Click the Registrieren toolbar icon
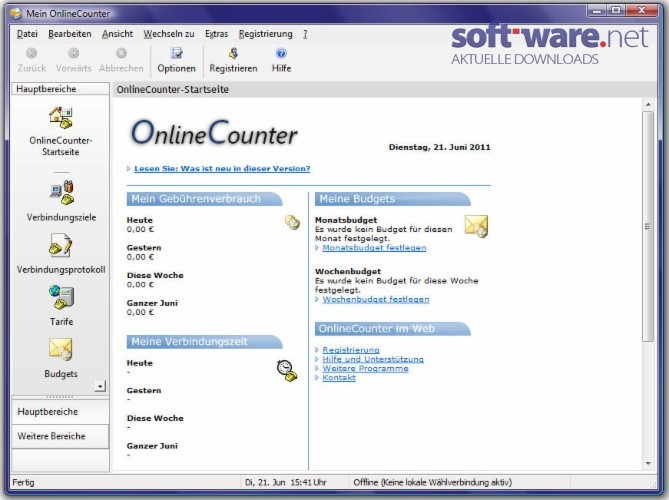The width and height of the screenshot is (669, 500). (233, 53)
